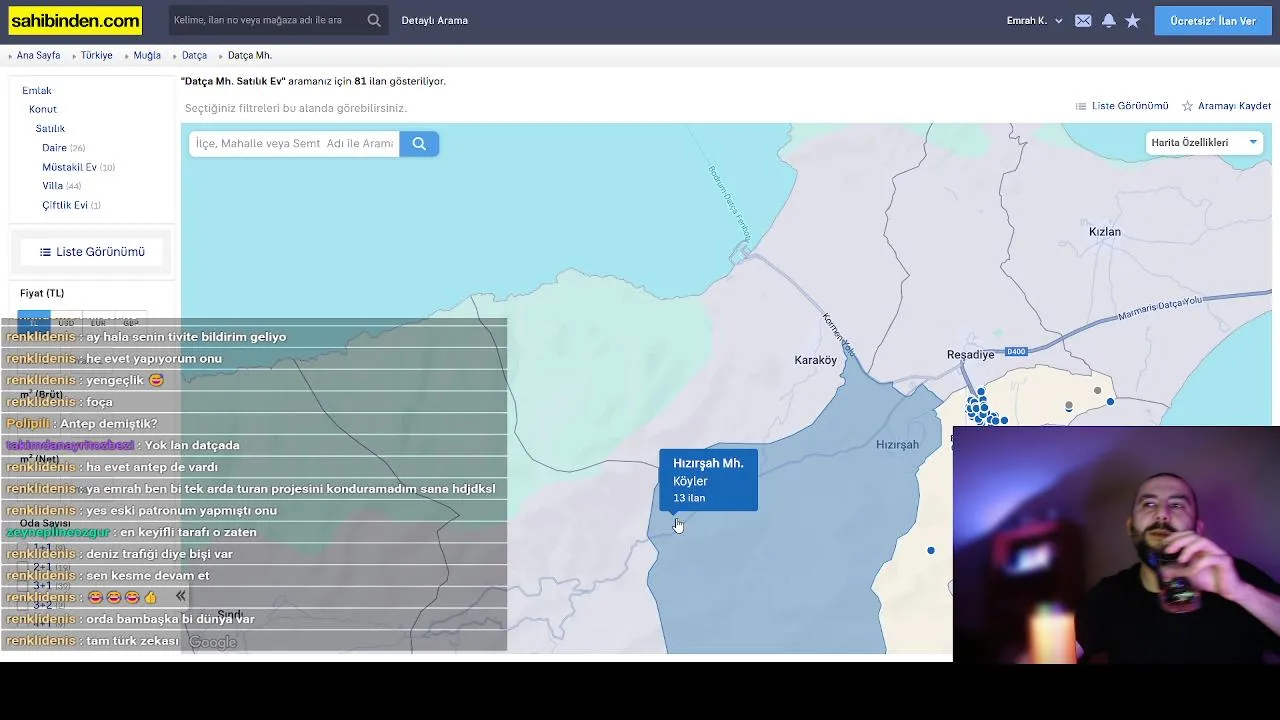Select Çiftlik Evi (1) category
1280x720 pixels.
point(71,205)
